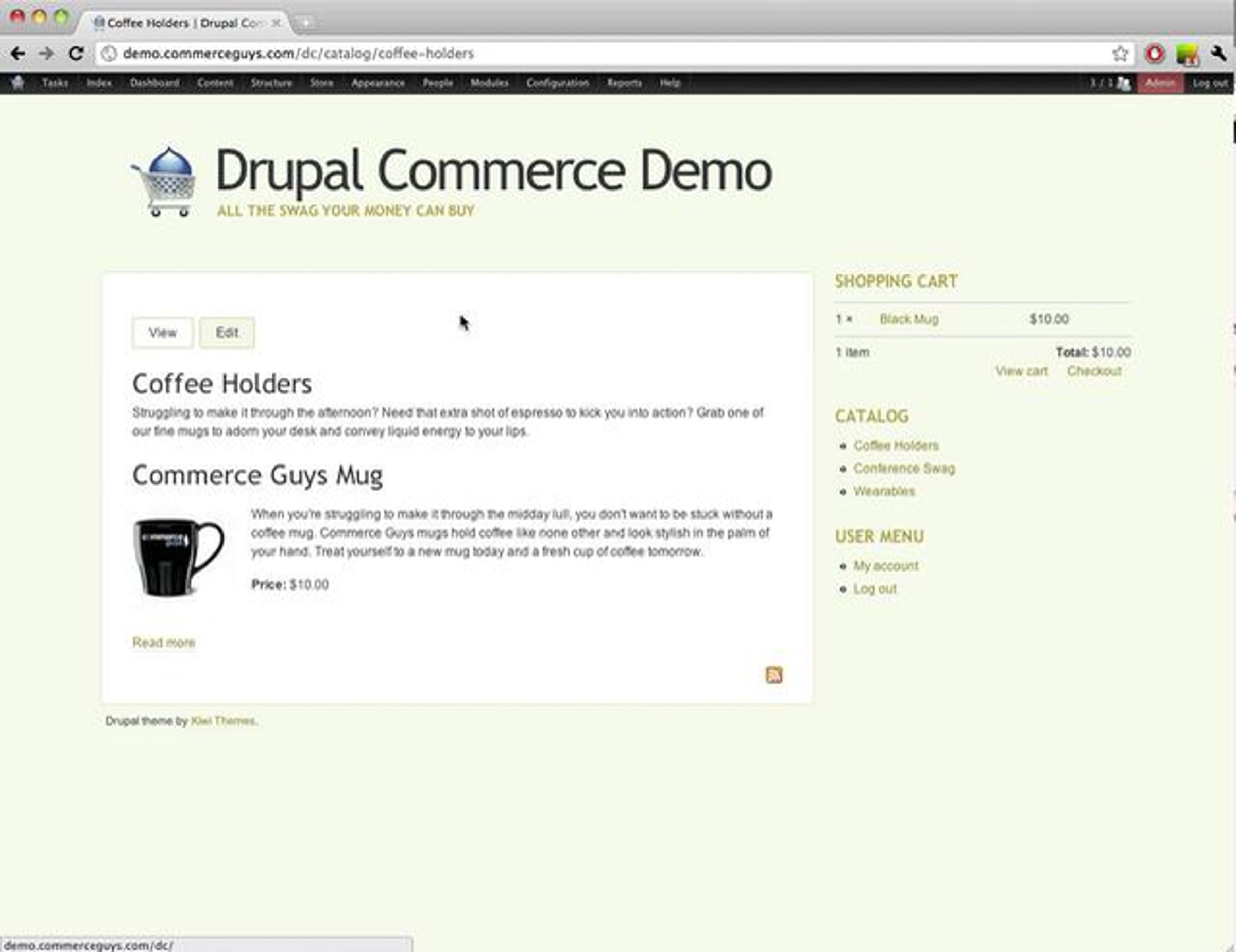The width and height of the screenshot is (1236, 952).
Task: Click the black mug product image
Action: tap(179, 557)
